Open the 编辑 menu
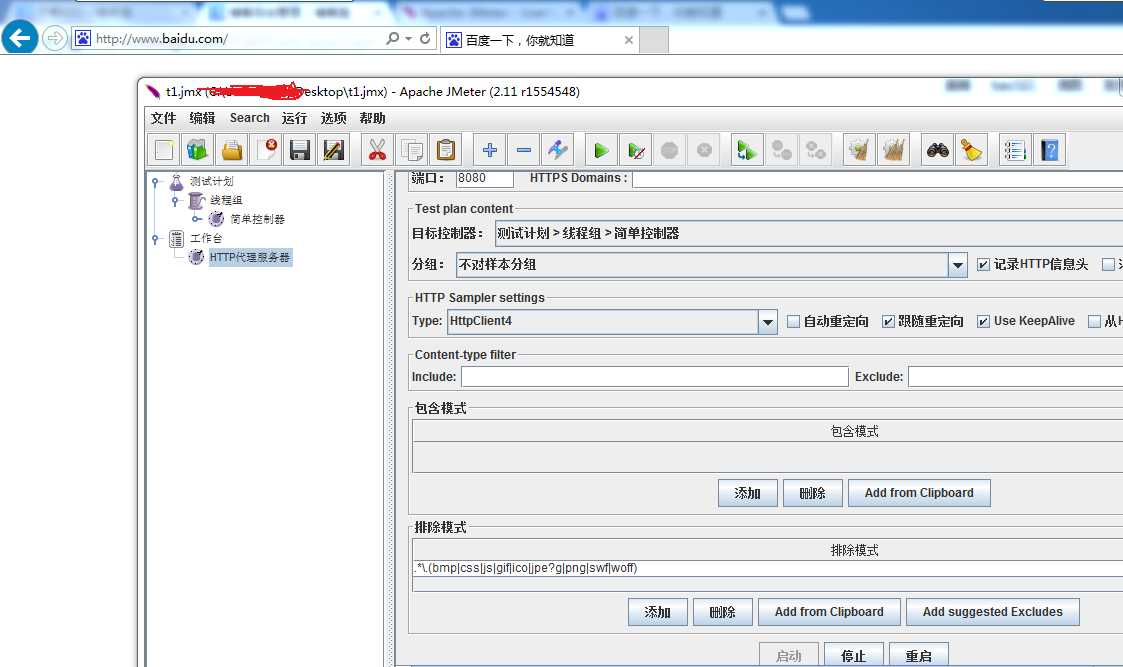Image resolution: width=1123 pixels, height=667 pixels. [202, 118]
